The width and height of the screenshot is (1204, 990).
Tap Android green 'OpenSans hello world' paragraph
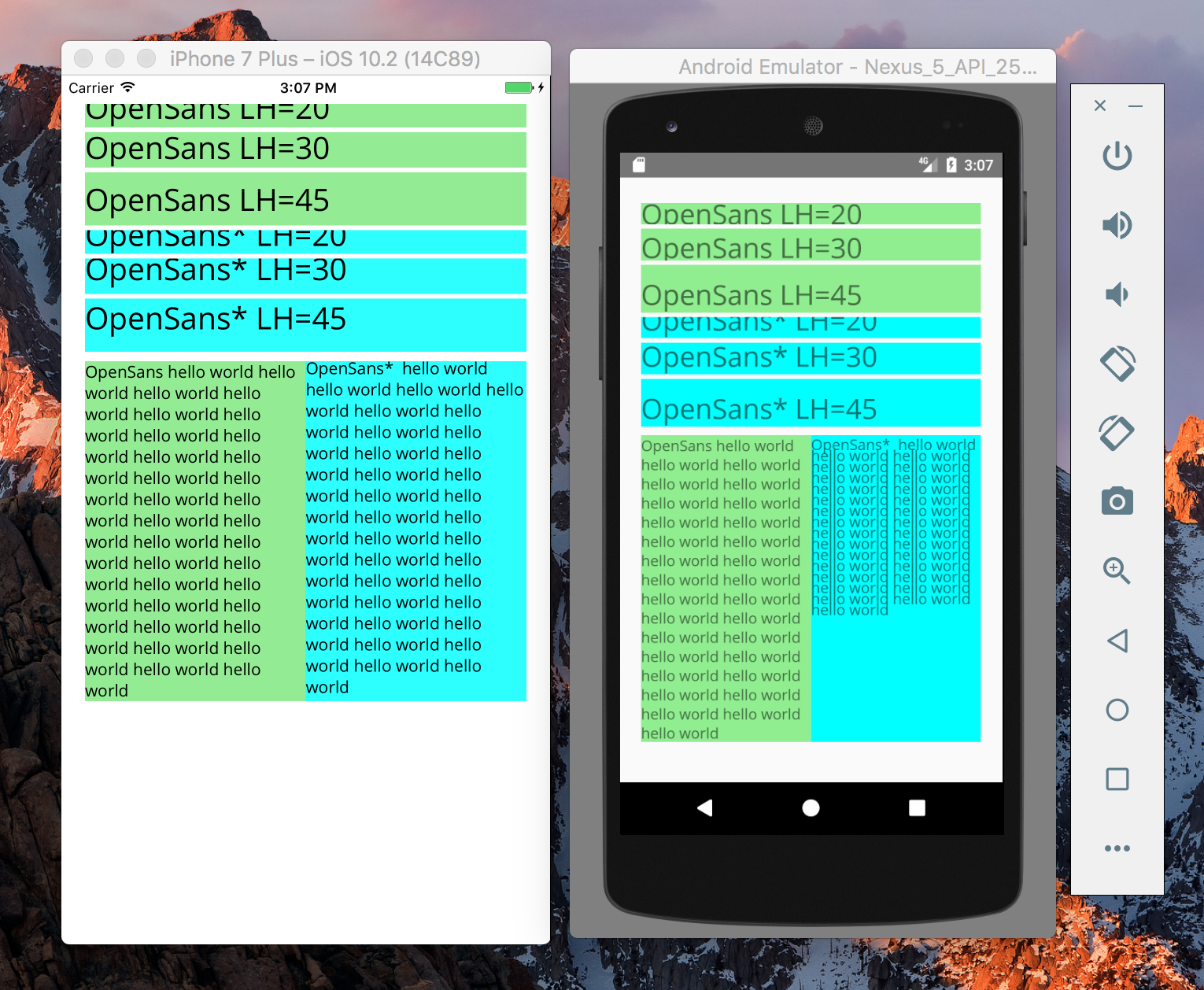point(726,589)
